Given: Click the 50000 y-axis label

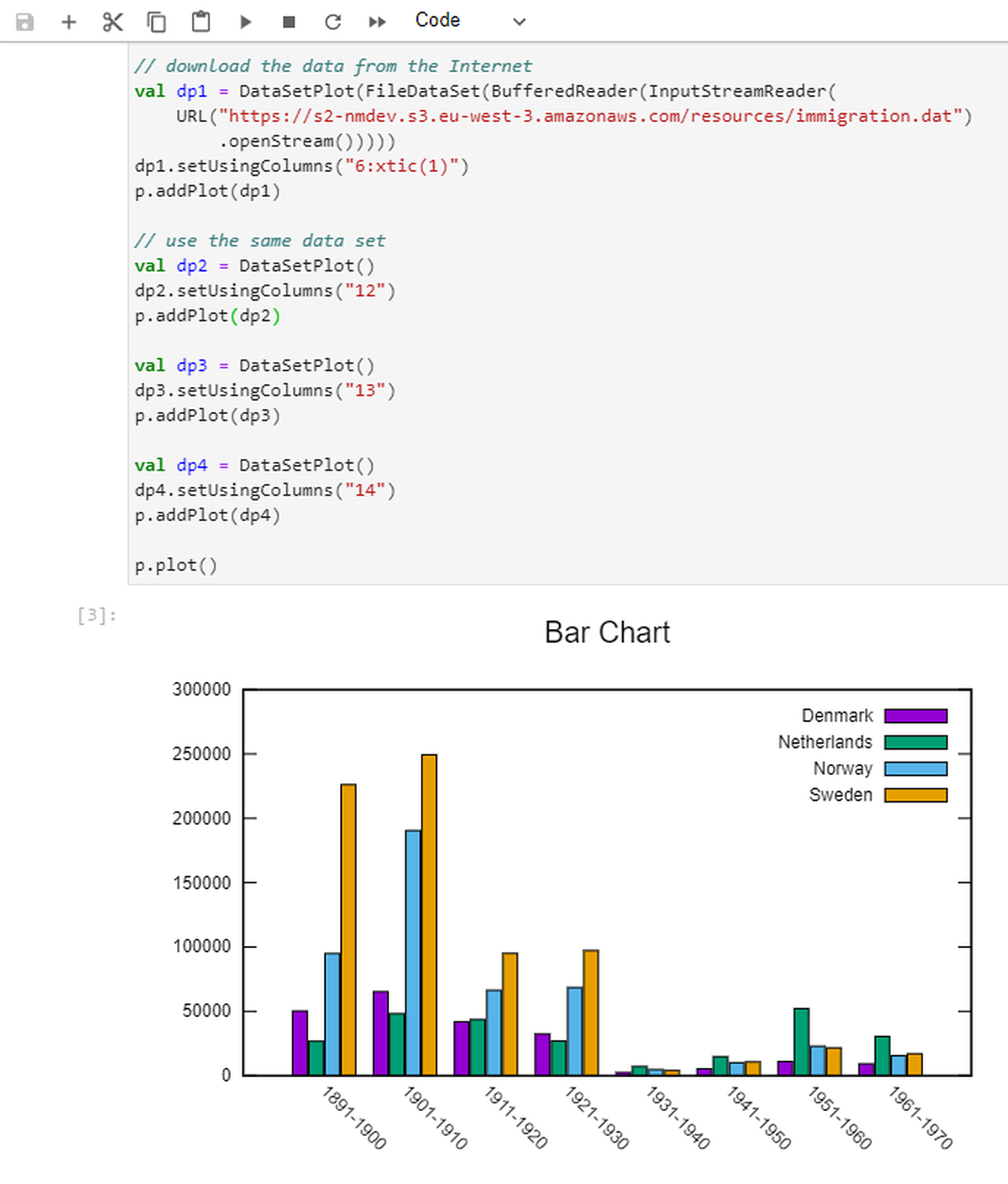Looking at the screenshot, I should pyautogui.click(x=207, y=1012).
